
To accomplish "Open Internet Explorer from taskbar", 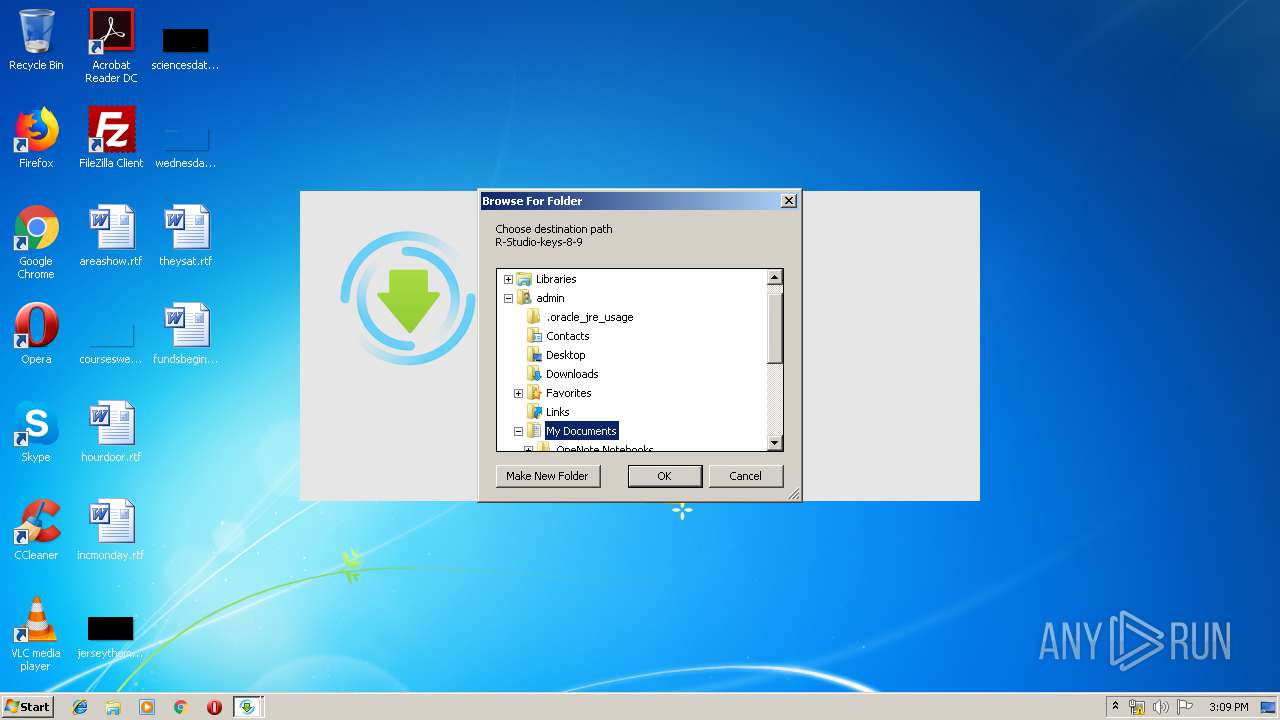I will coord(80,707).
